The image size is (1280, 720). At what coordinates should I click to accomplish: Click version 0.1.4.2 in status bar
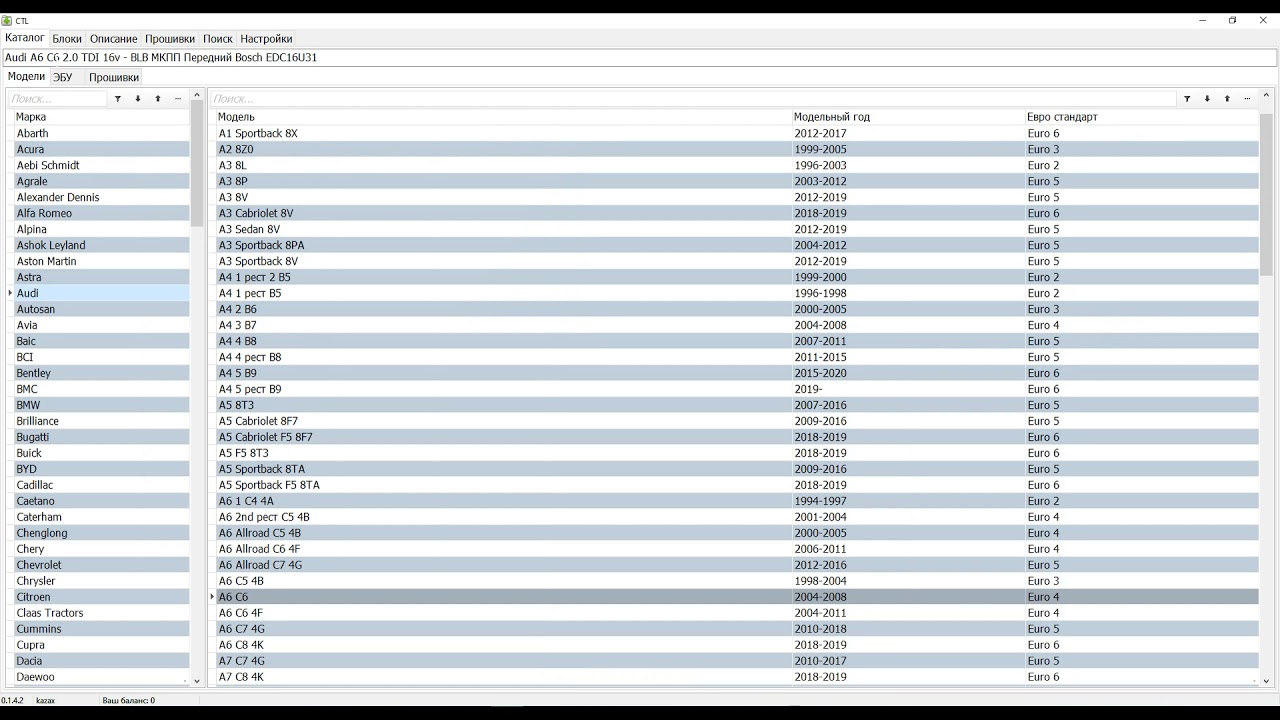(12, 701)
